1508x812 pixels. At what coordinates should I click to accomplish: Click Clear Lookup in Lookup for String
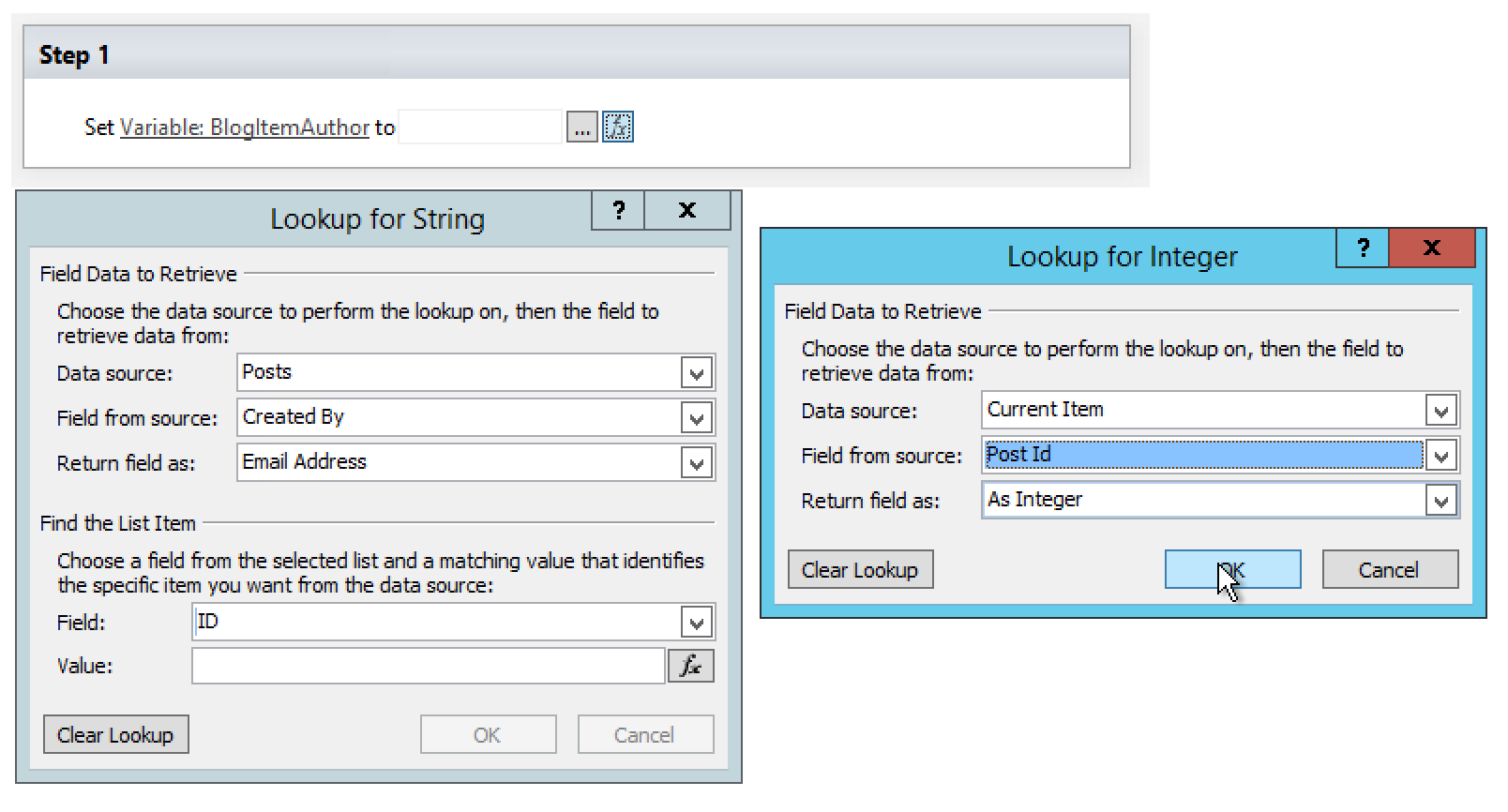(x=115, y=735)
